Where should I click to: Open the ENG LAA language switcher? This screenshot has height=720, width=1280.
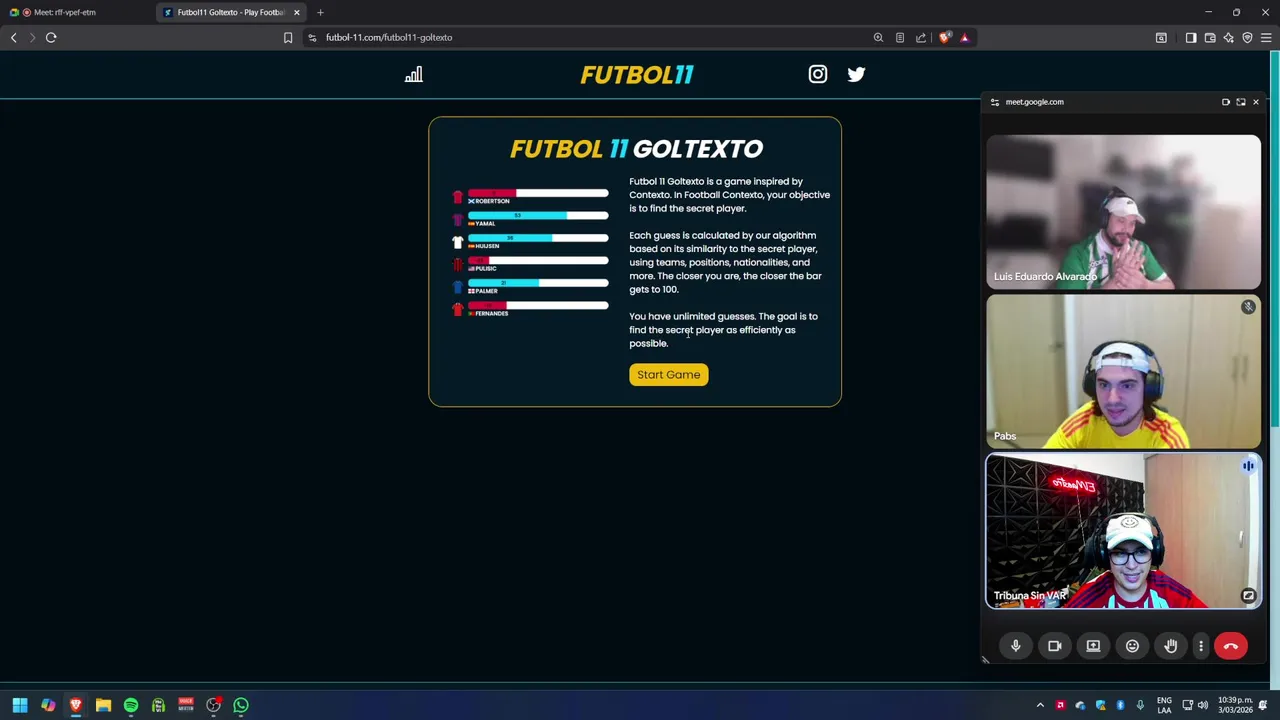[x=1164, y=705]
